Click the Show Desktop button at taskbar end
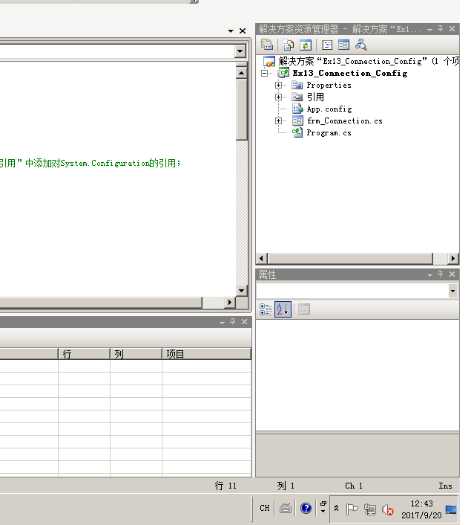469x525 pixels. pyautogui.click(x=451, y=510)
